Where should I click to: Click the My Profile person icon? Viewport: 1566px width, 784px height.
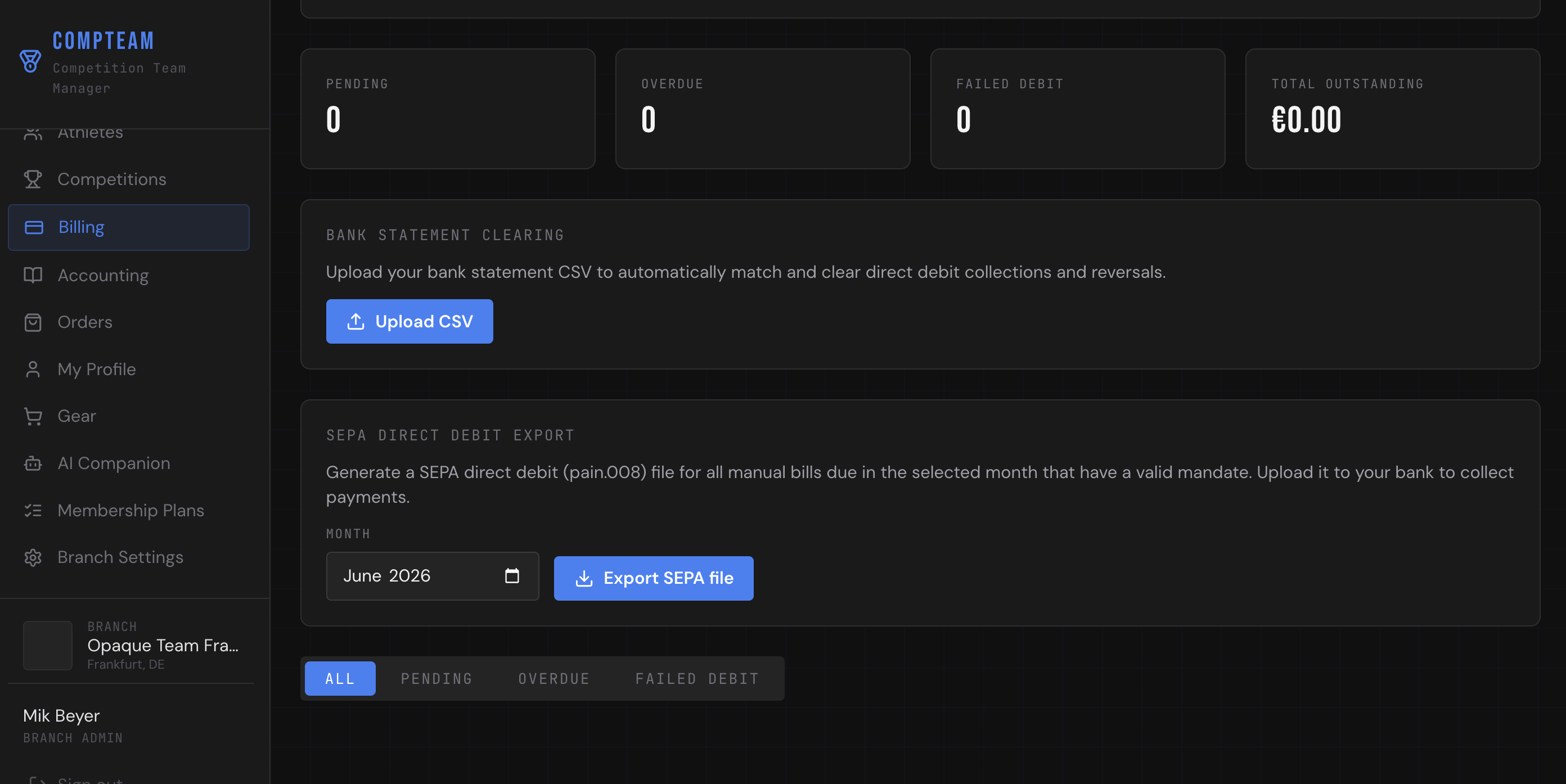[x=33, y=370]
